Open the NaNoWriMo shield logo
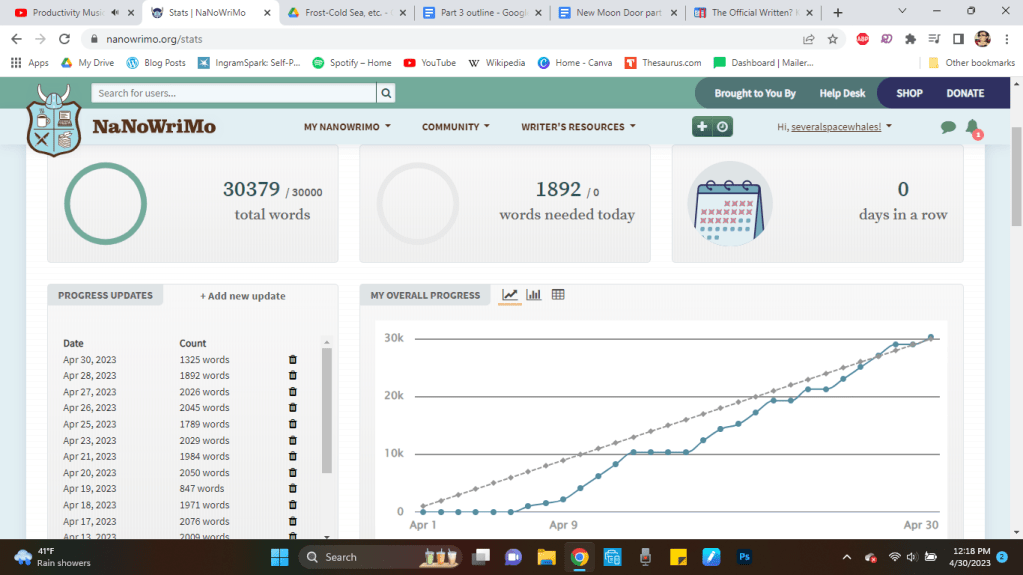The width and height of the screenshot is (1023, 575). coord(53,121)
